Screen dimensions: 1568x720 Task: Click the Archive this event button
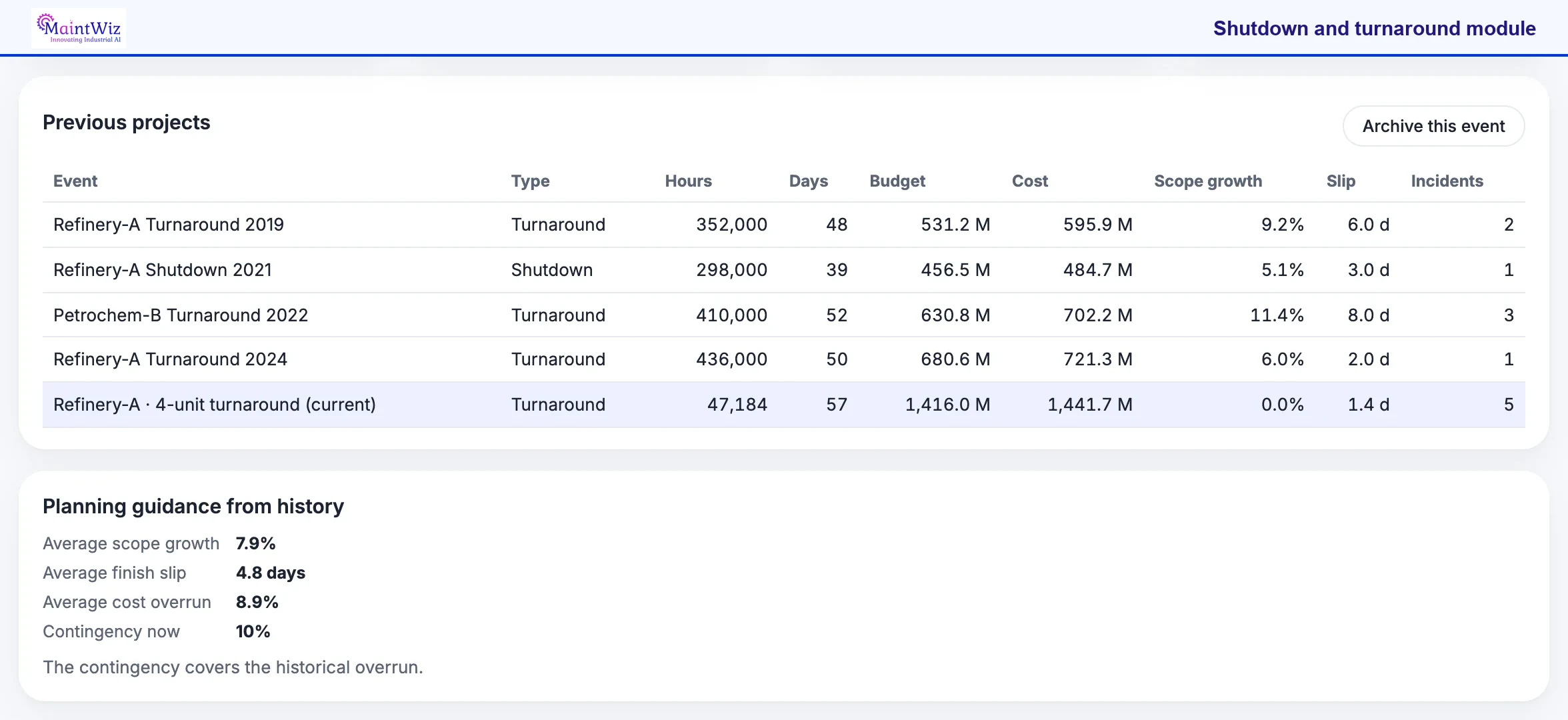[1433, 126]
